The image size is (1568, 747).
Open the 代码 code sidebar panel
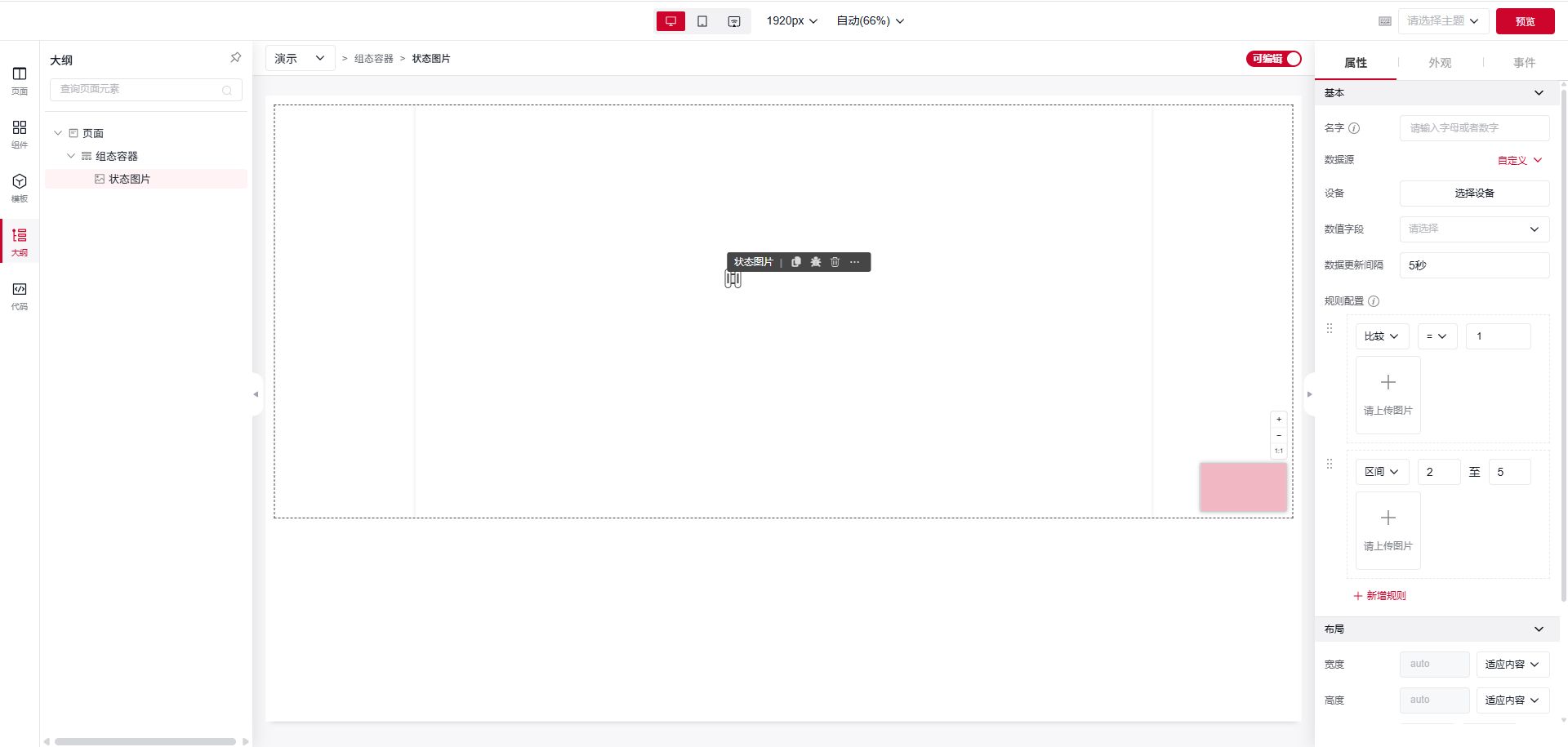pyautogui.click(x=20, y=296)
